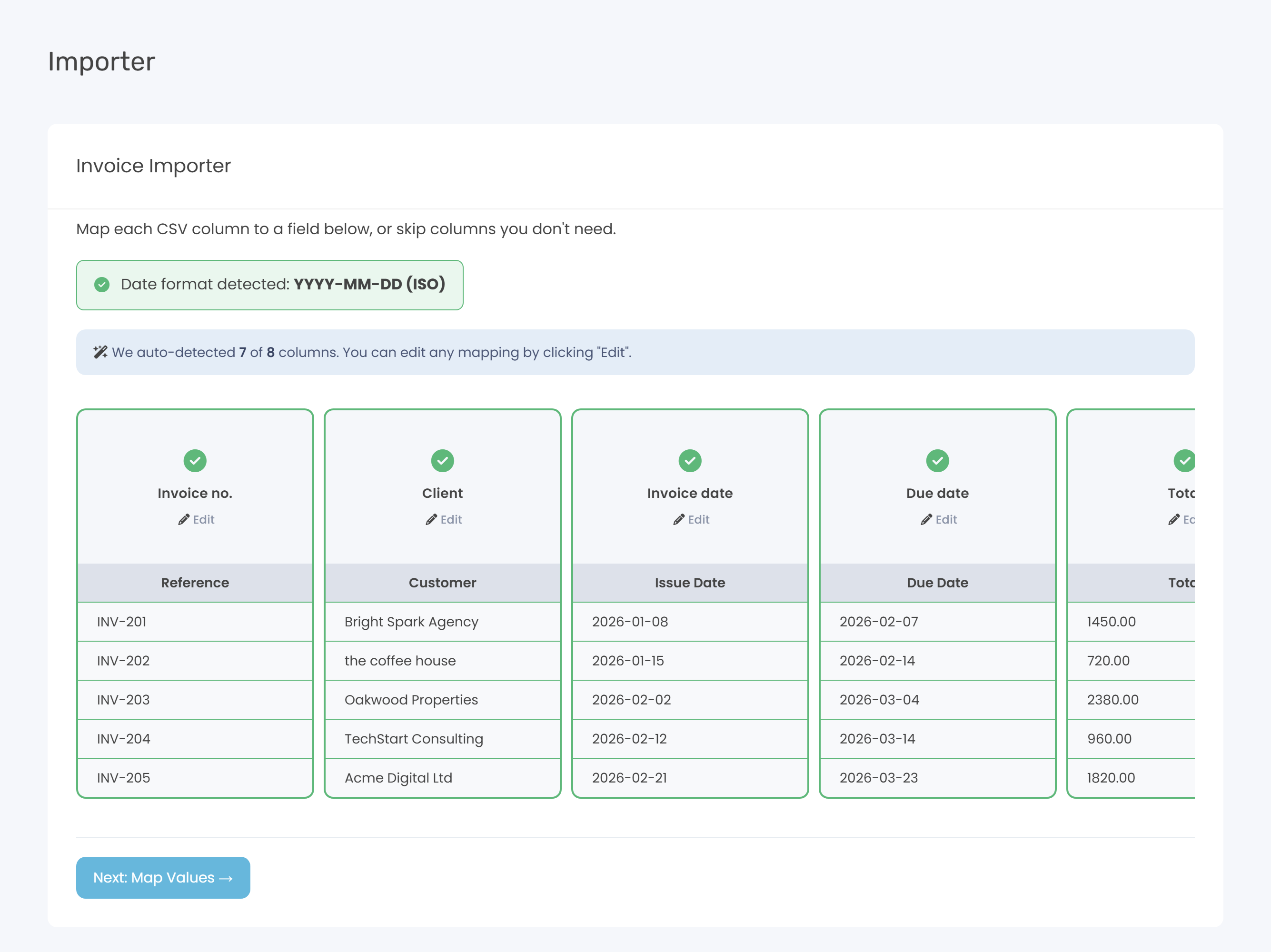Click the Importer page title
This screenshot has width=1271, height=952.
(102, 61)
